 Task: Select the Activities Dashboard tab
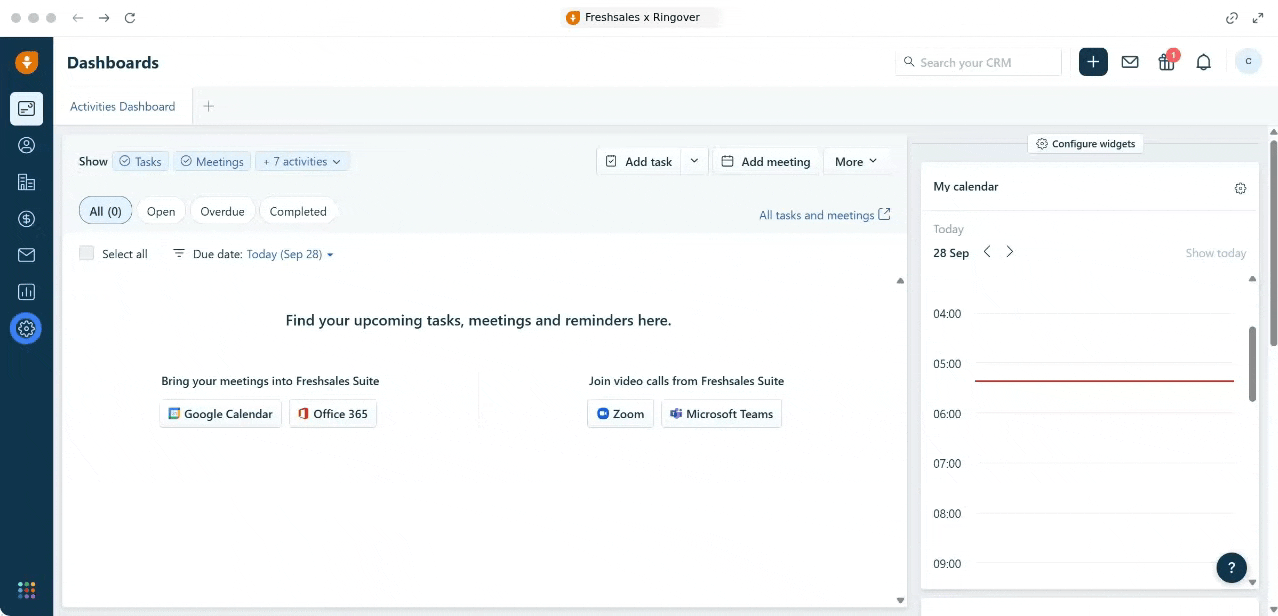click(x=122, y=106)
